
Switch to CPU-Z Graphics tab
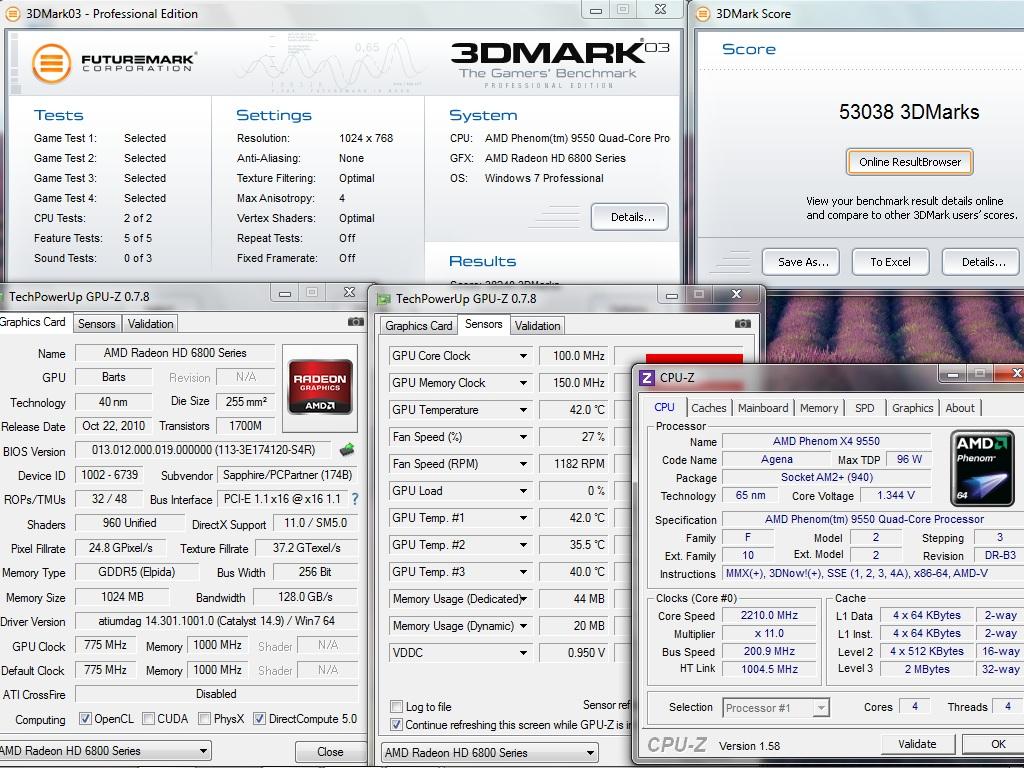pos(912,408)
